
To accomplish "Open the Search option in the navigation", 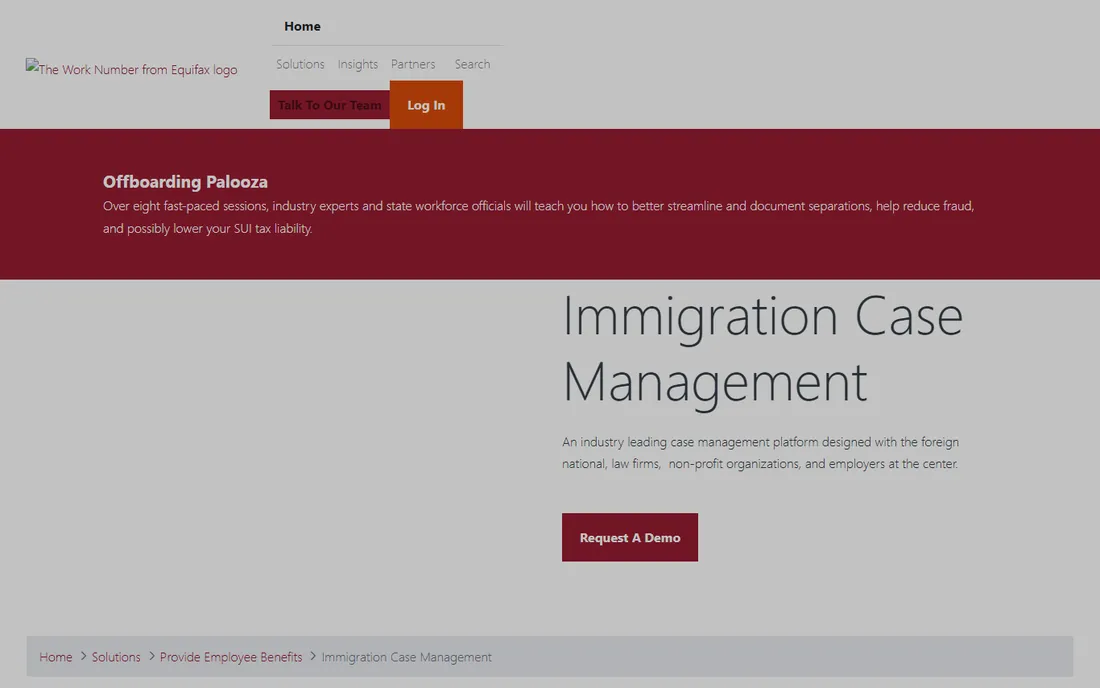I will [472, 64].
